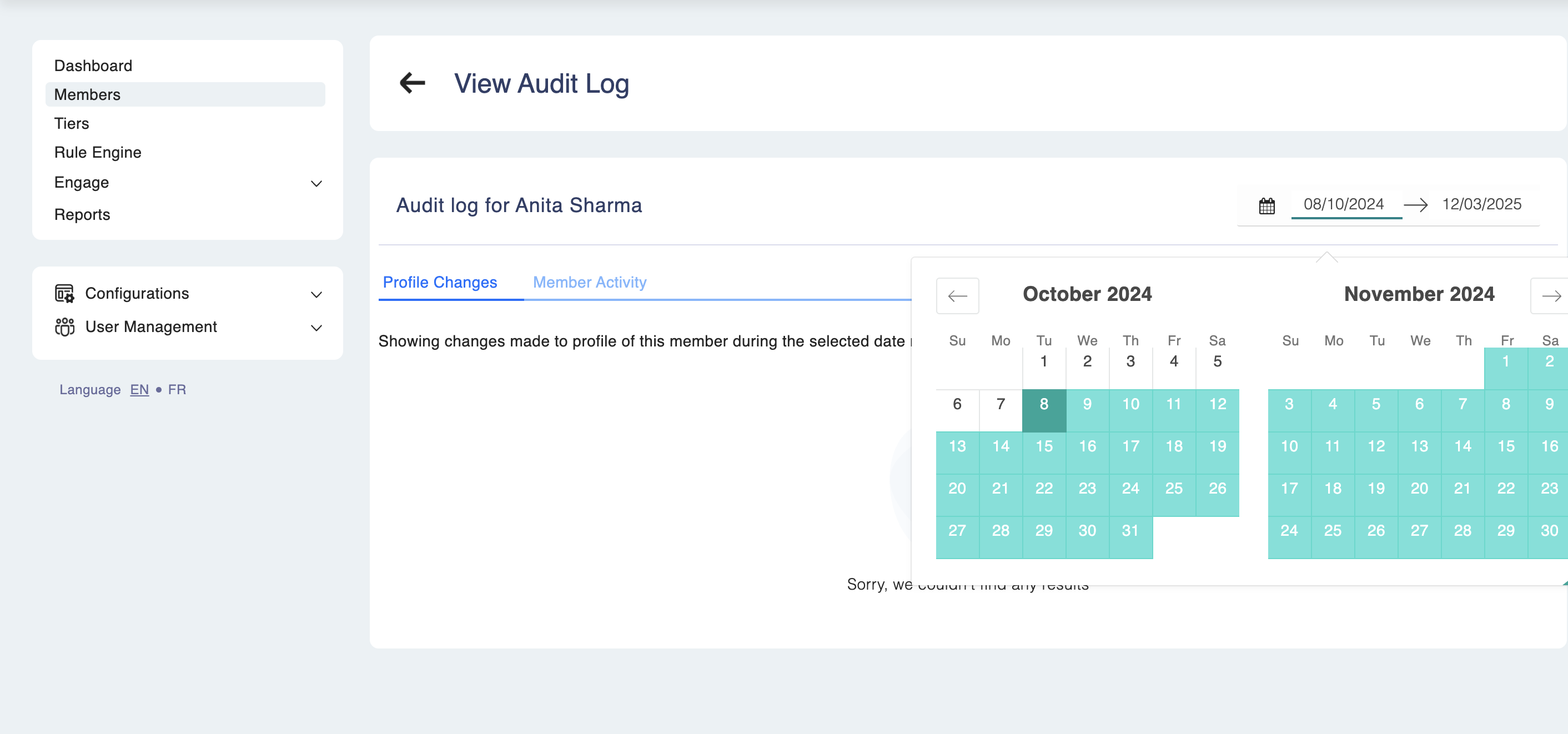
Task: Select EN language link
Action: pos(139,390)
